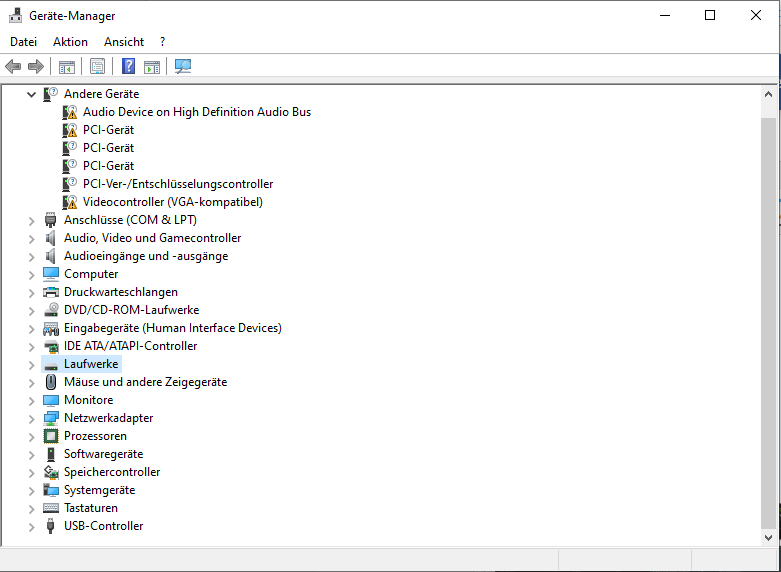Select the Laufwerke label
Screen dimensions: 781x572
(x=91, y=364)
